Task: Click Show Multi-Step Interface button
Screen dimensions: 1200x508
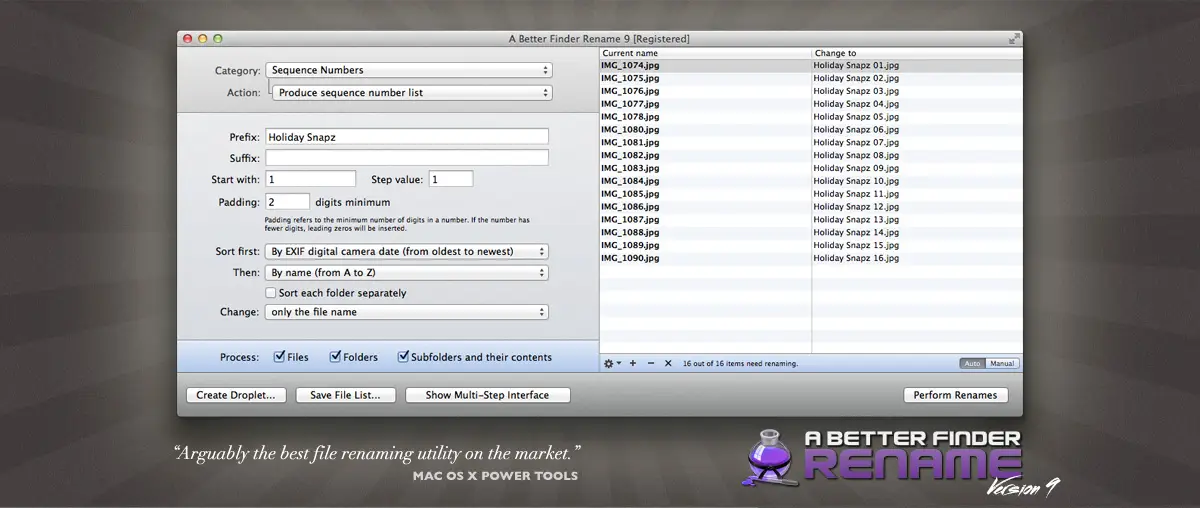Action: (487, 395)
